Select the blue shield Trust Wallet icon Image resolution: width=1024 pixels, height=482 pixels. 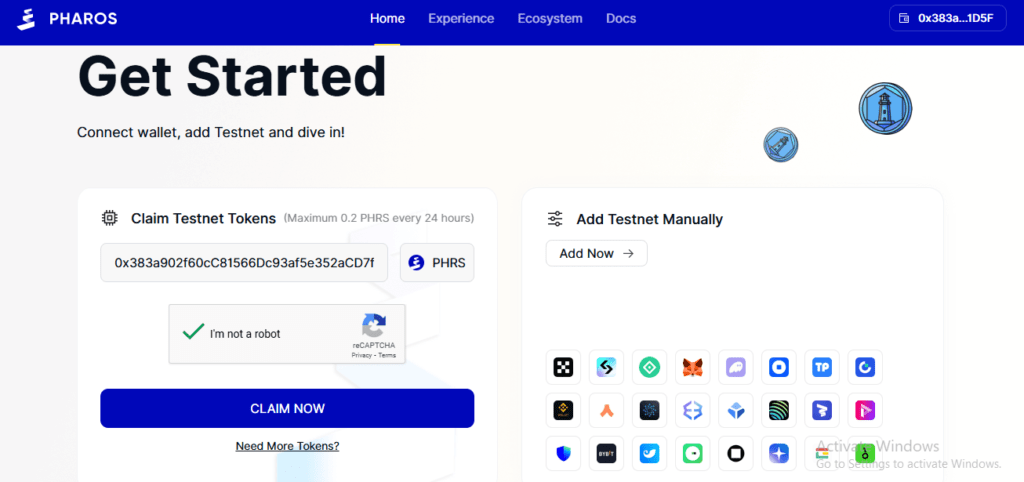[563, 453]
